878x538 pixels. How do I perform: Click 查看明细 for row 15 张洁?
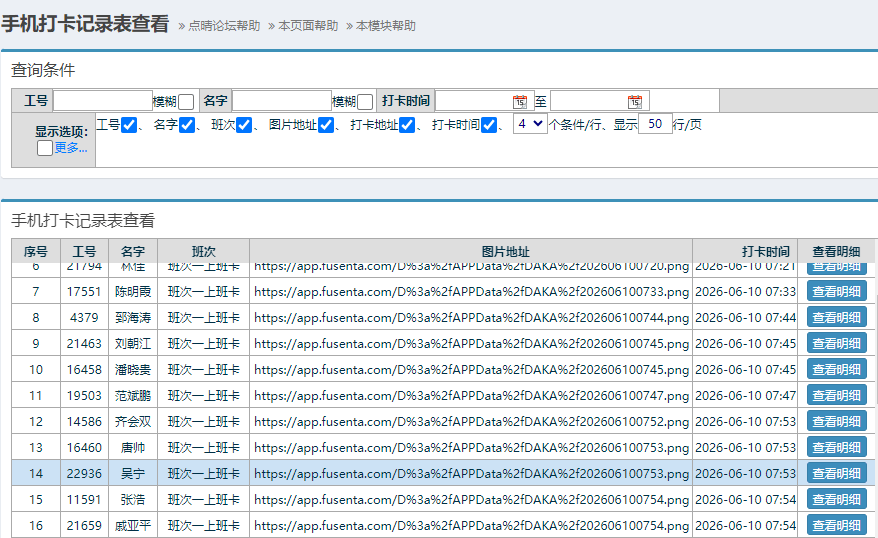(837, 499)
